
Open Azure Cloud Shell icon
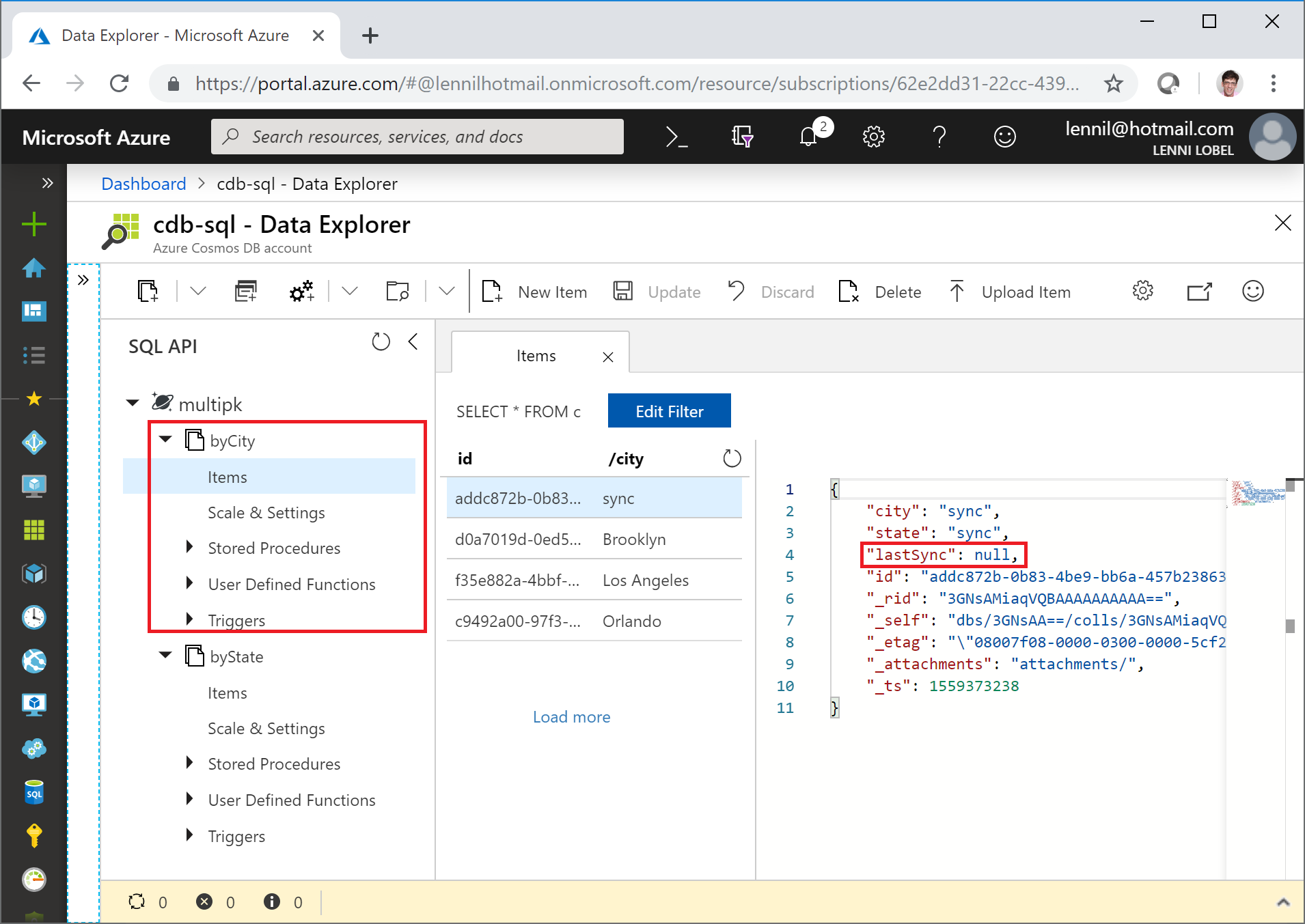[676, 137]
